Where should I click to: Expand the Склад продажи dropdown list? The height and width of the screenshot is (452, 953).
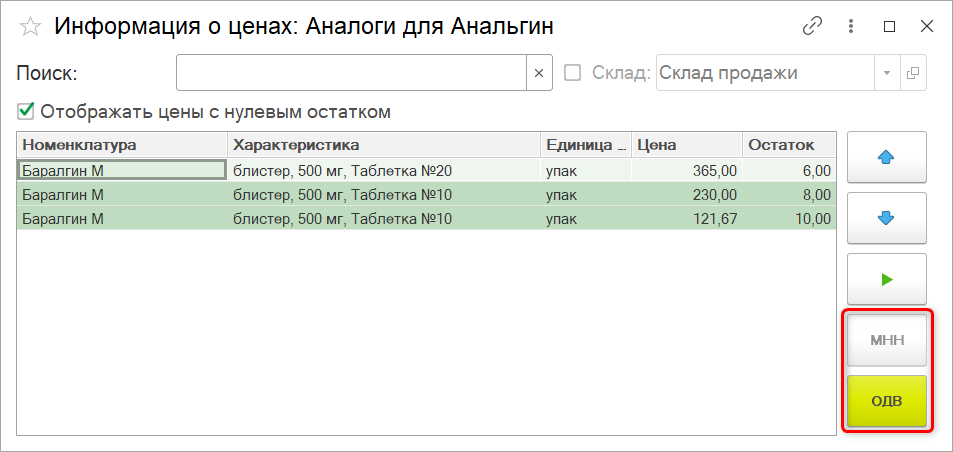point(887,73)
